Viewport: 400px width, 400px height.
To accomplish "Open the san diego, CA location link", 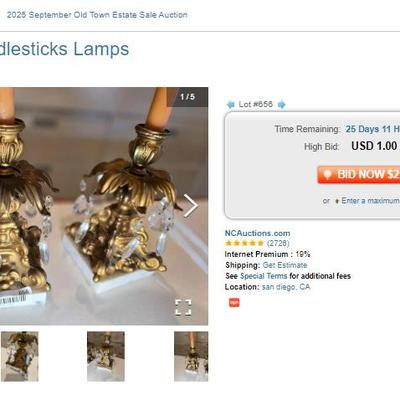I will point(286,287).
